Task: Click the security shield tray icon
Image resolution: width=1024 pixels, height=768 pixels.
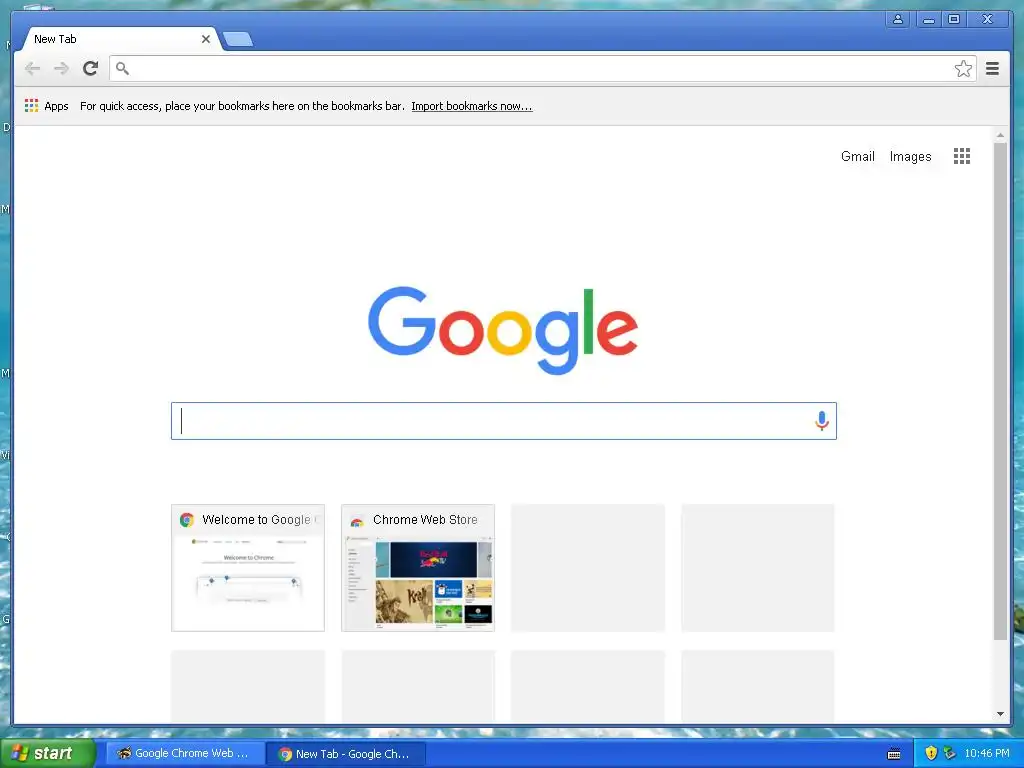Action: (x=931, y=753)
